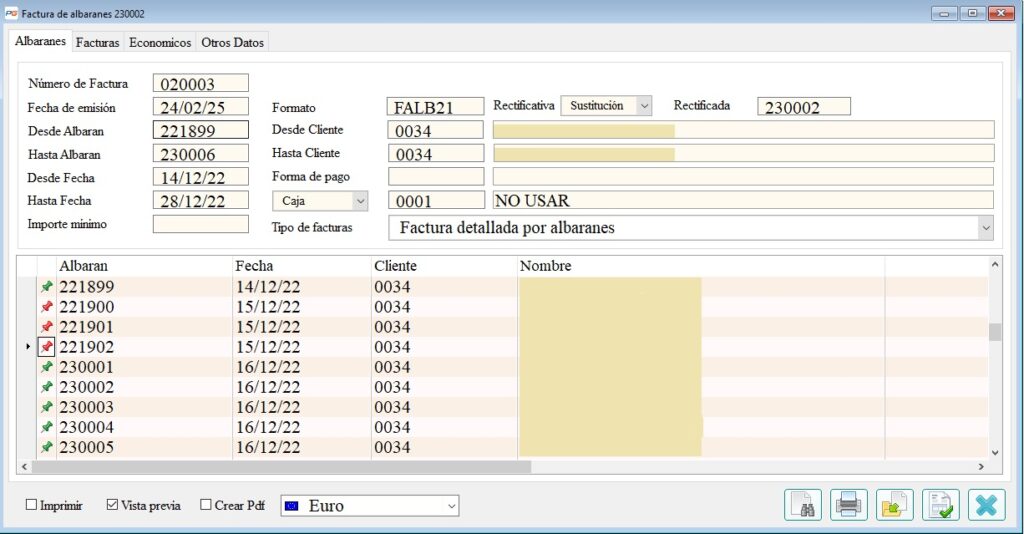Toggle the green pin on albaran 221899
The width and height of the screenshot is (1024, 534).
tap(46, 287)
